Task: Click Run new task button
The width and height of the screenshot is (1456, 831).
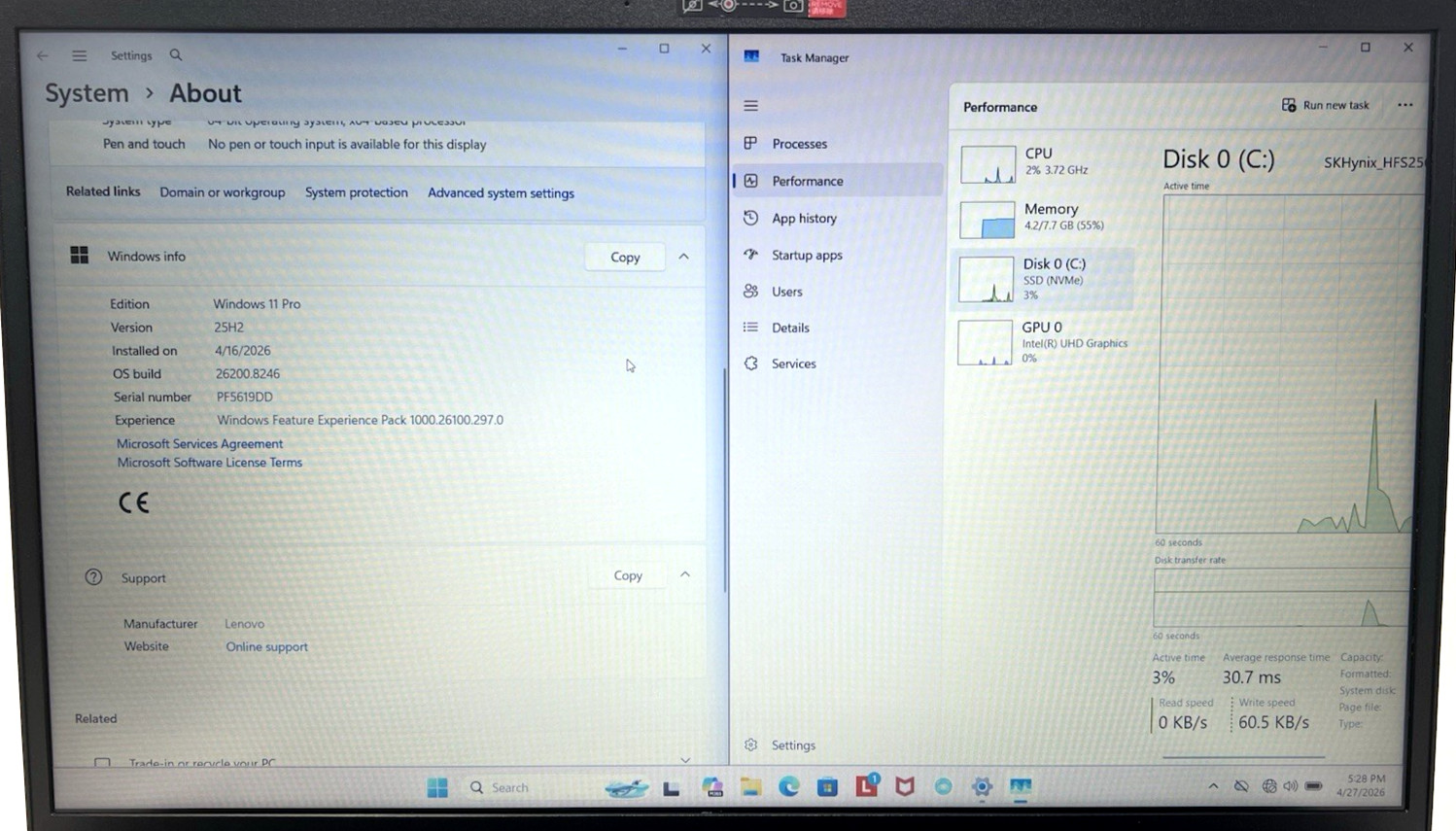Action: [1325, 105]
